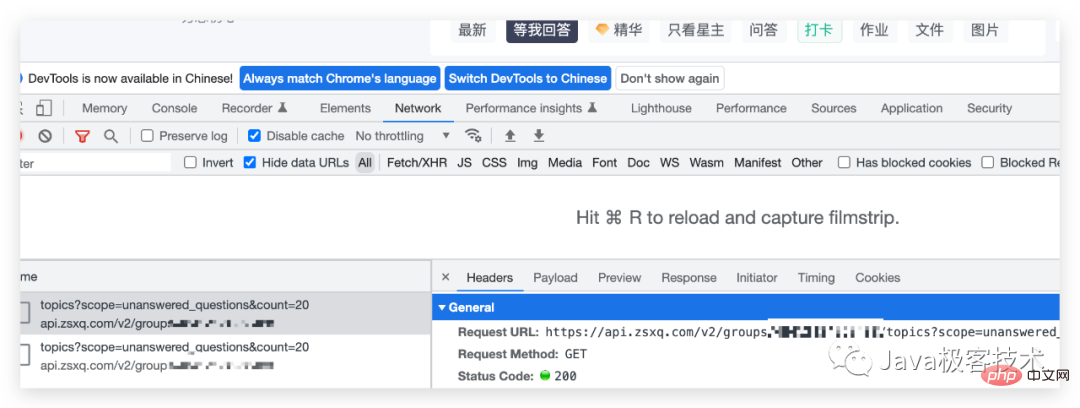
Task: Collapse the General headers section
Action: tap(443, 308)
